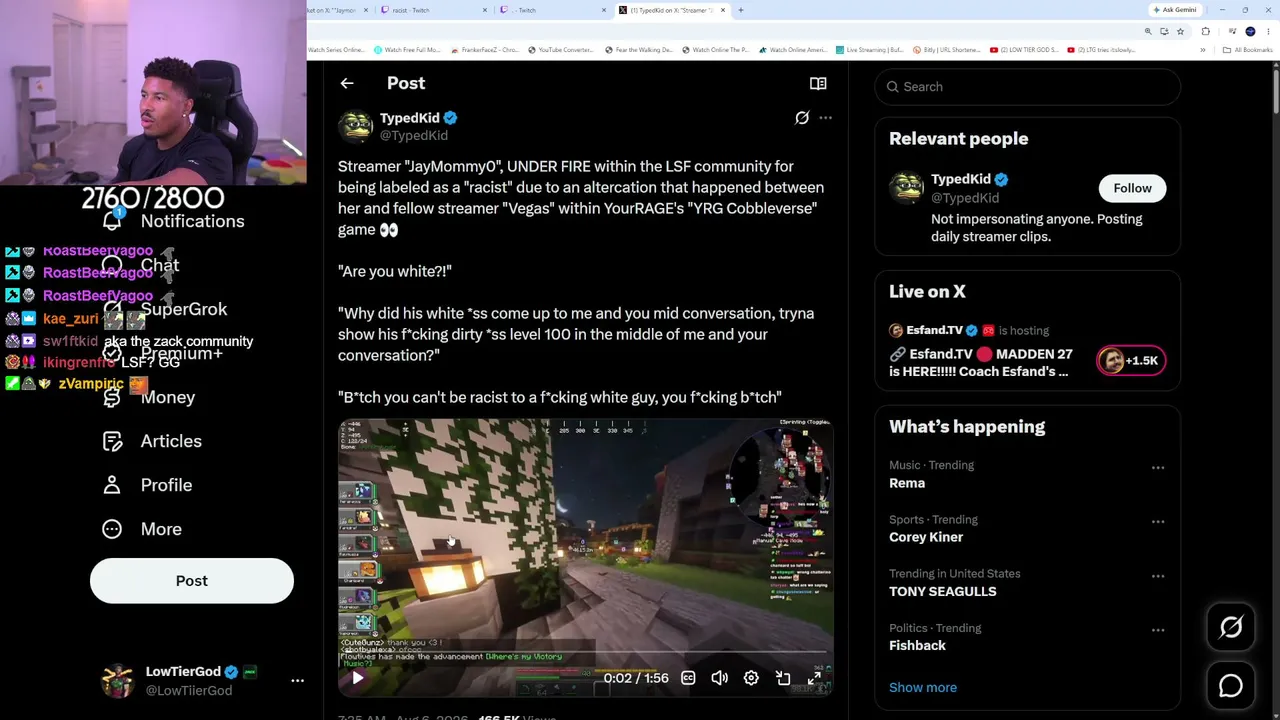Open the three-dot menu on TypedKid's post
Screen dimensions: 1280x720
click(825, 118)
